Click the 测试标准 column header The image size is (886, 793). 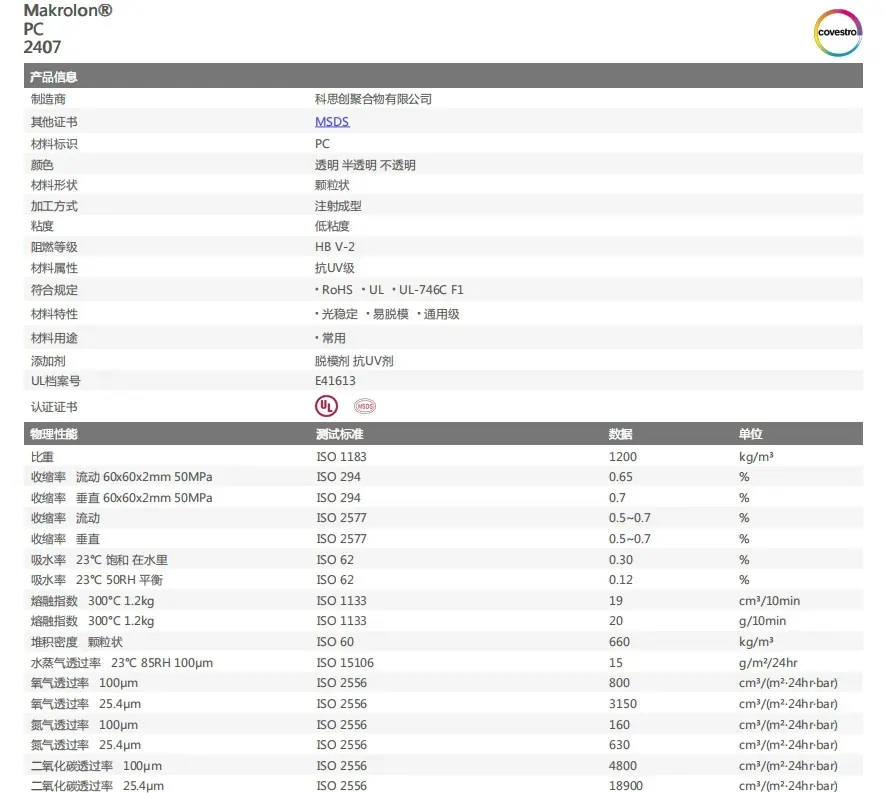coord(340,434)
